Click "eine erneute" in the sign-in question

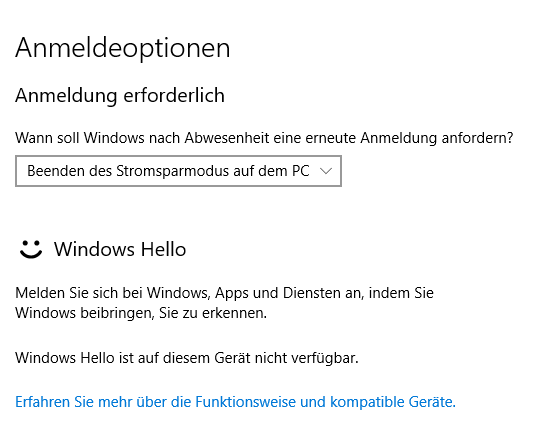click(314, 138)
